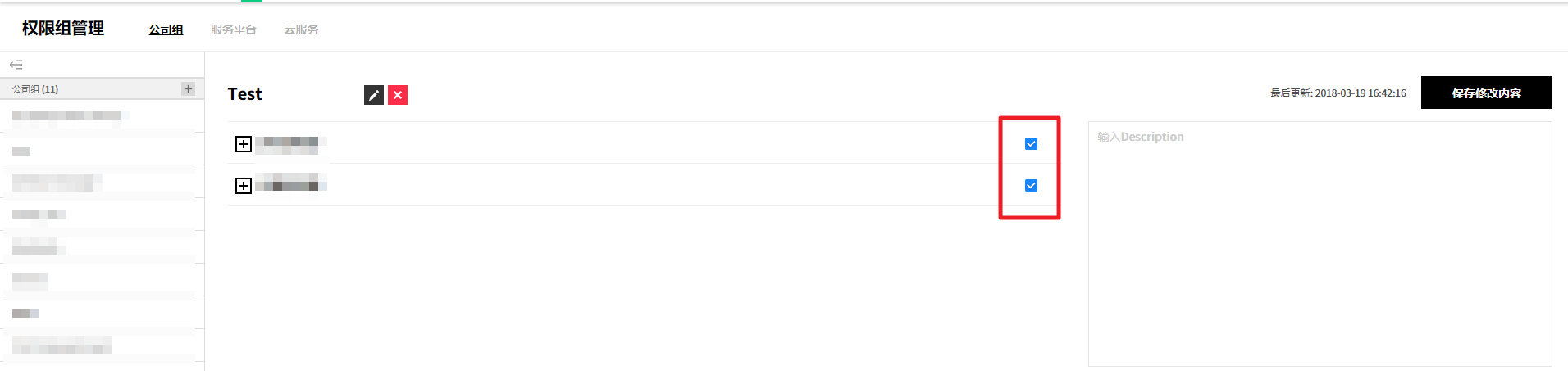The width and height of the screenshot is (1568, 371).
Task: Select the second company group in sidebar list
Action: tap(22, 151)
